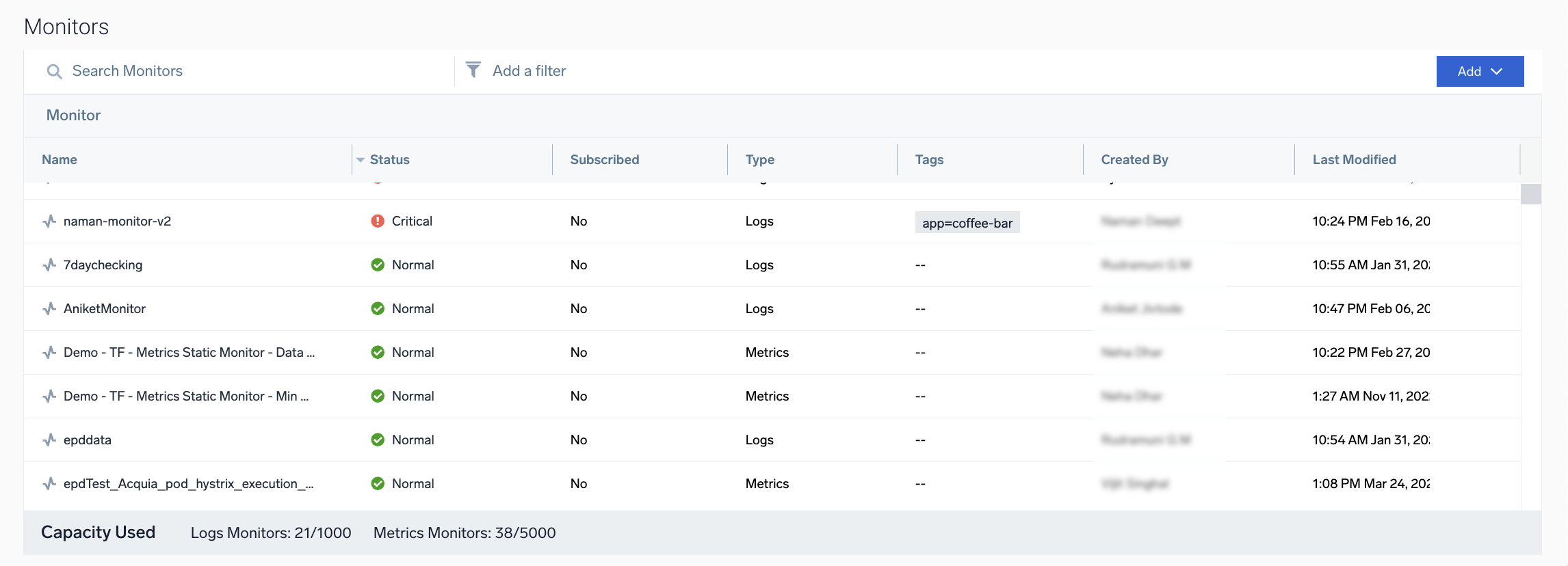Click the monitor icon beside naman-monitor-v2
This screenshot has height=566, width=1568.
pyautogui.click(x=49, y=221)
